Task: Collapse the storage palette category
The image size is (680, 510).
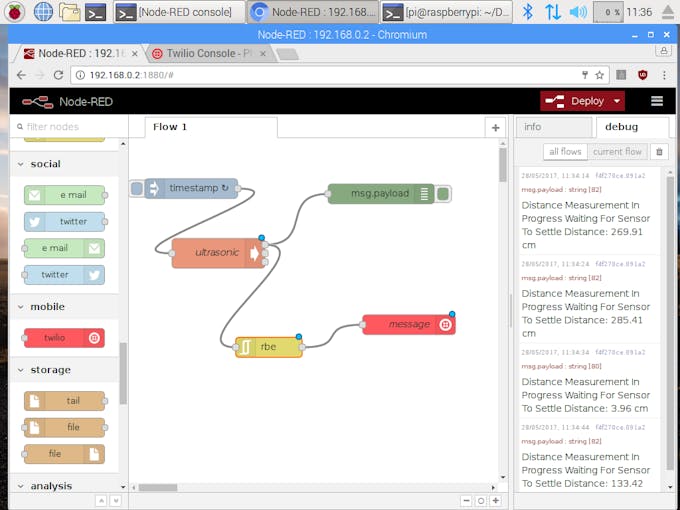Action: point(20,370)
